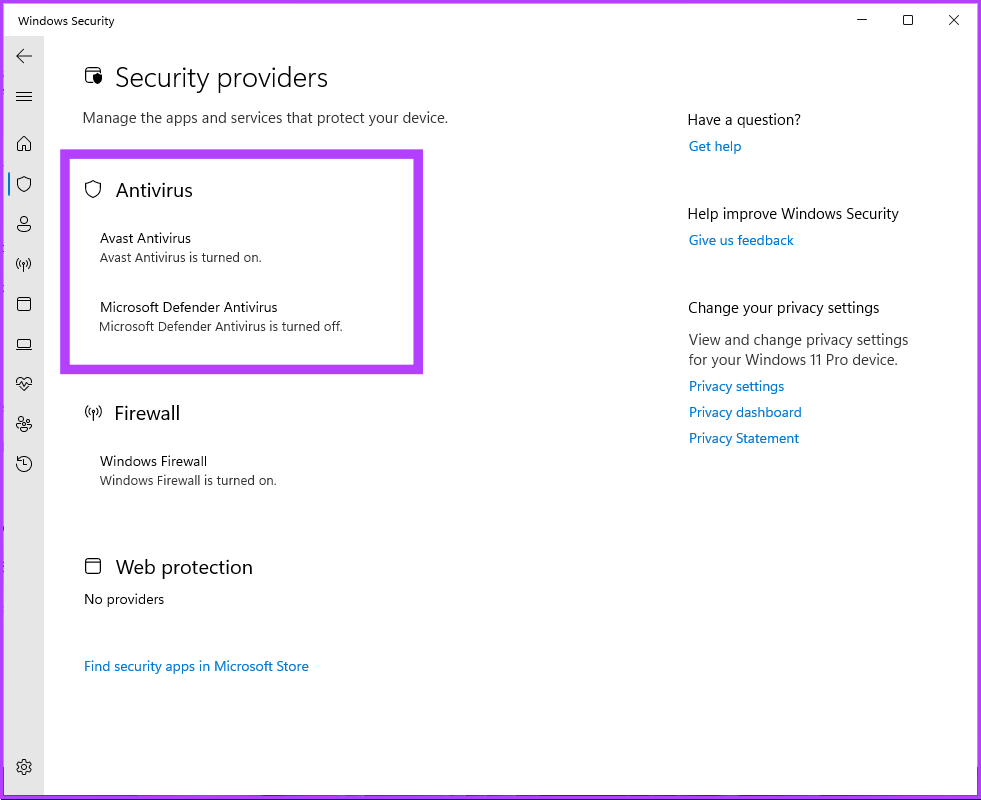981x800 pixels.
Task: Open Device security laptop icon
Action: (24, 345)
